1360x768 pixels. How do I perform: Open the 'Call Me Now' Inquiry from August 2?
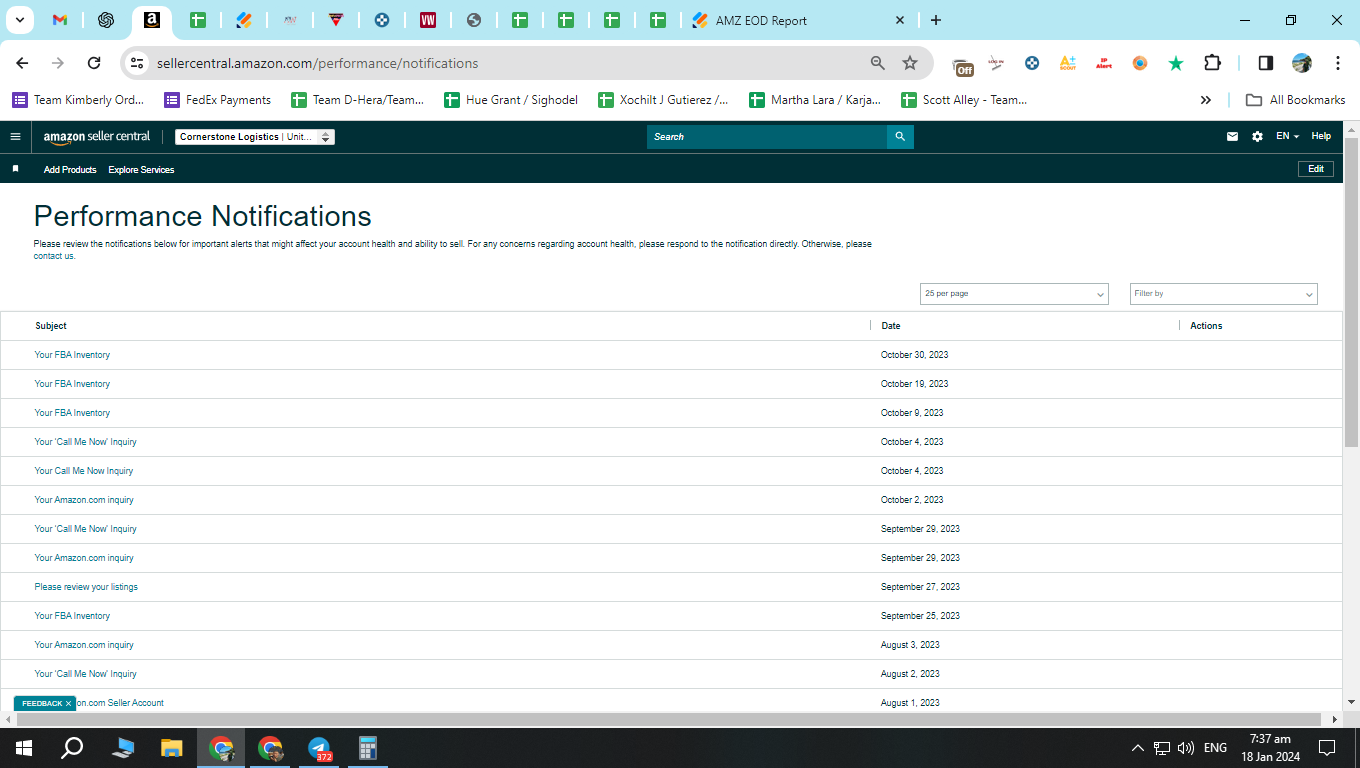pyautogui.click(x=86, y=674)
